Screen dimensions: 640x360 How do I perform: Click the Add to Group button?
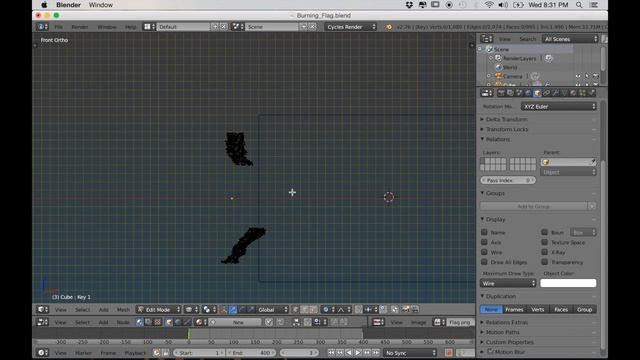[533, 207]
